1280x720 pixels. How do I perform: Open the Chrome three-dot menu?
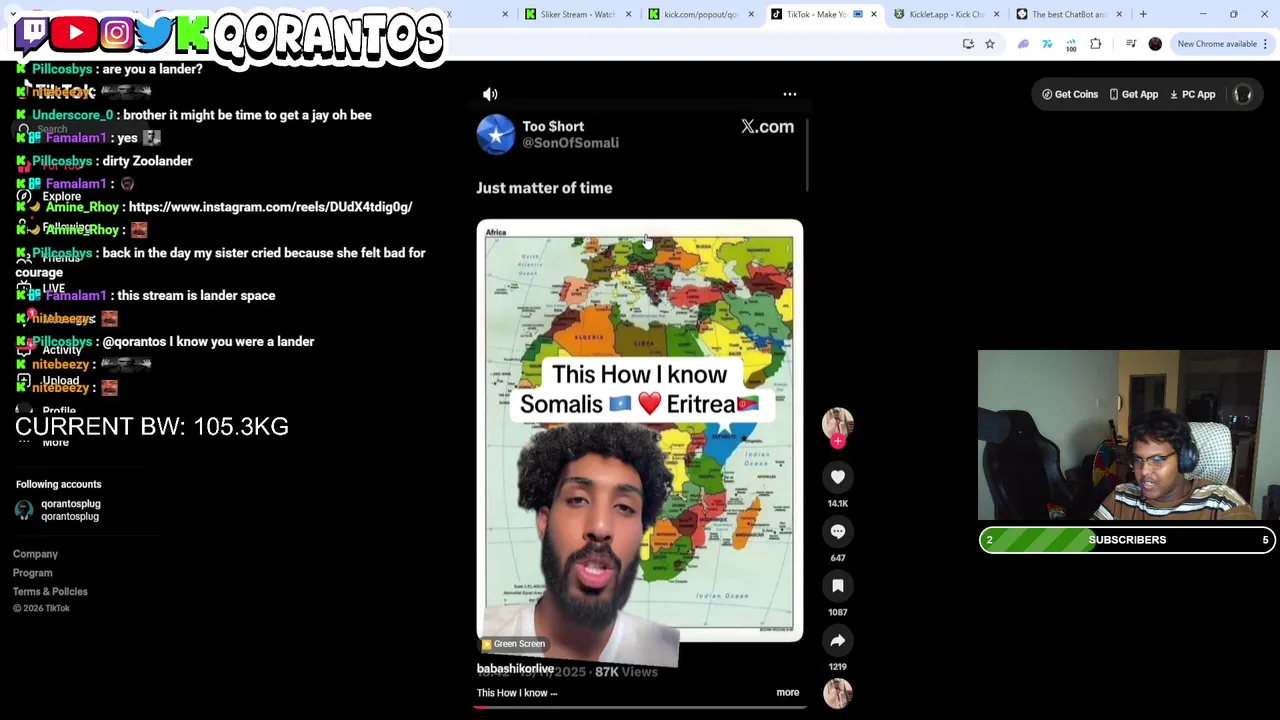tap(1265, 44)
